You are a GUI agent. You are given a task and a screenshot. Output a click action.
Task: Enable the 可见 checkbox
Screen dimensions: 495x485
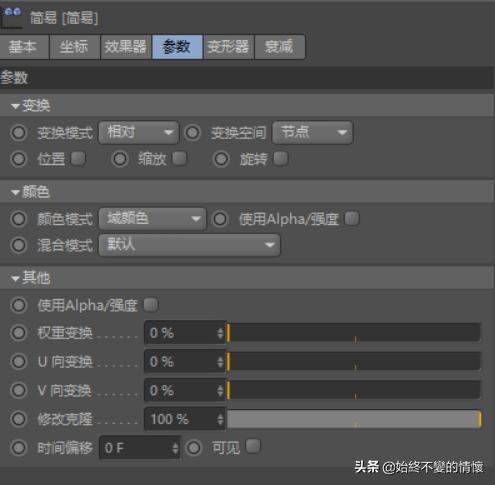click(x=253, y=446)
